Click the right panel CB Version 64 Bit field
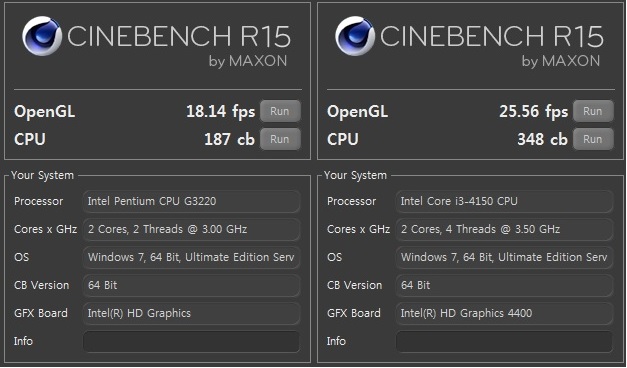This screenshot has height=368, width=627. coord(505,285)
